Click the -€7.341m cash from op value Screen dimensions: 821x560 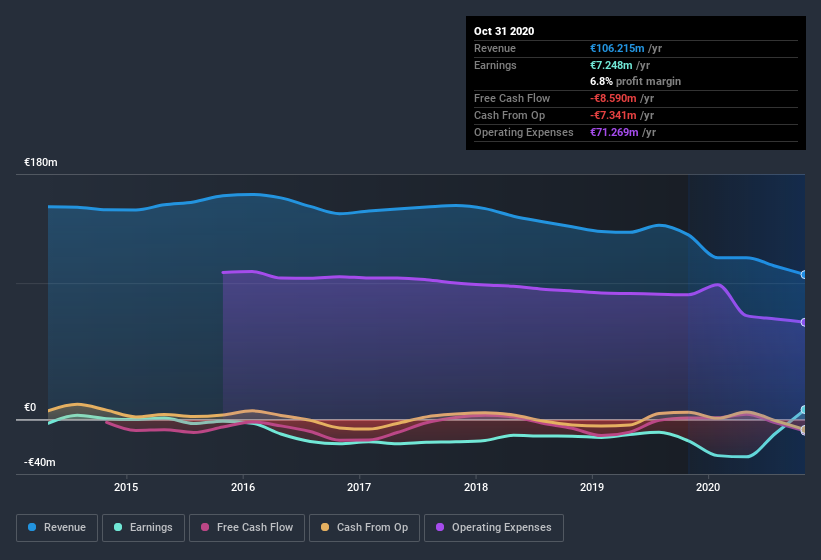point(613,115)
